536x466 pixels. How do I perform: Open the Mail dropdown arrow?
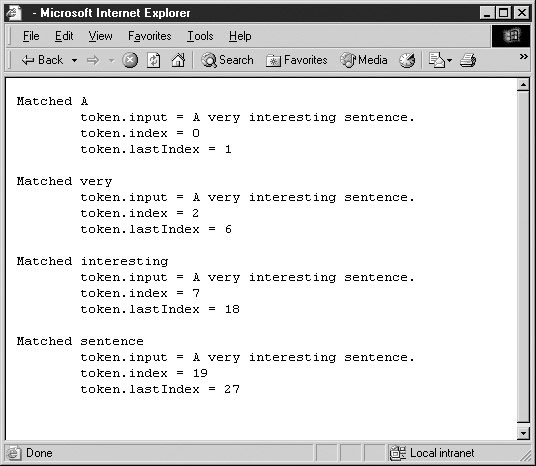(x=449, y=61)
